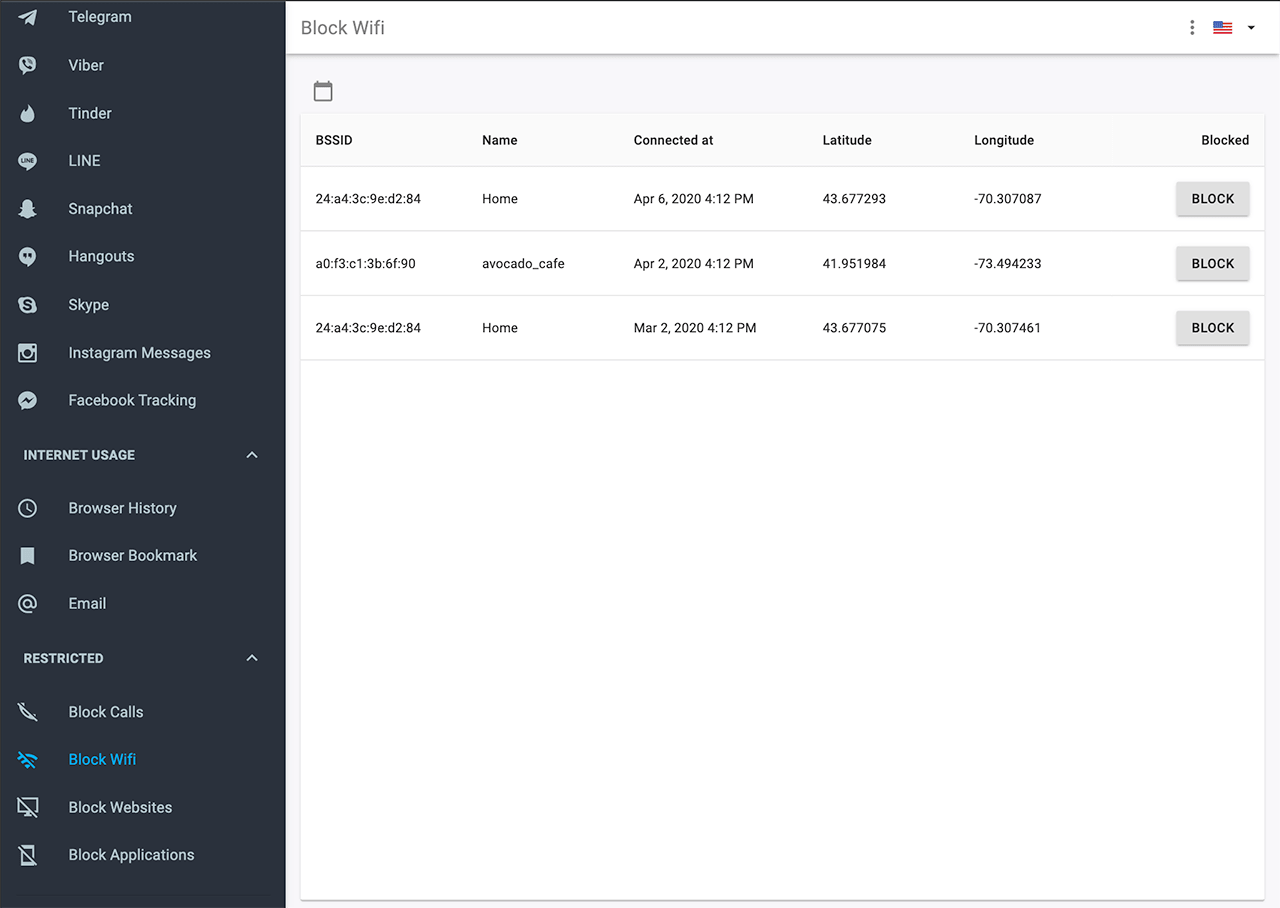Open the Facebook Tracking link

pyautogui.click(x=132, y=400)
